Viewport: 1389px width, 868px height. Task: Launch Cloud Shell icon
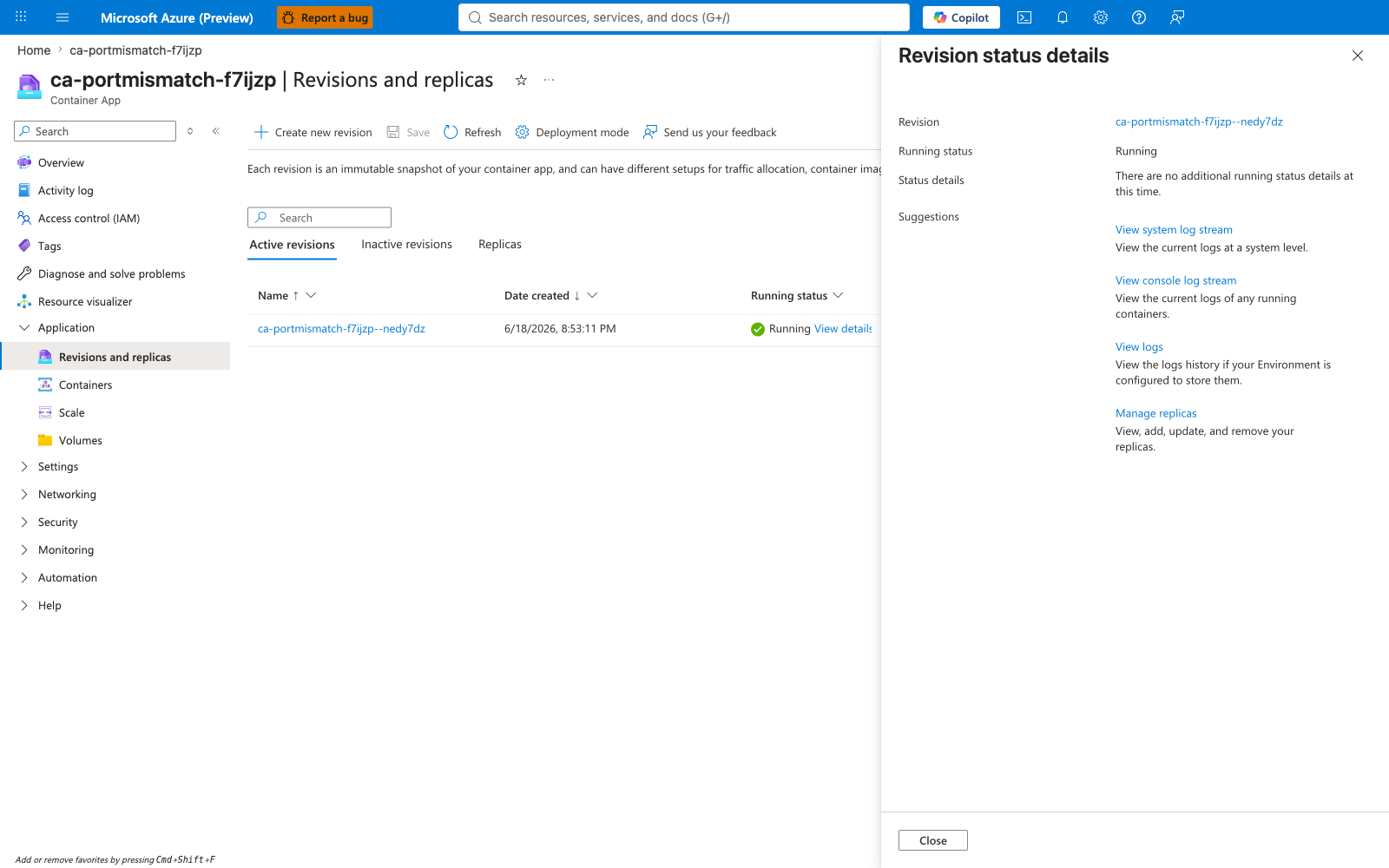coord(1024,17)
